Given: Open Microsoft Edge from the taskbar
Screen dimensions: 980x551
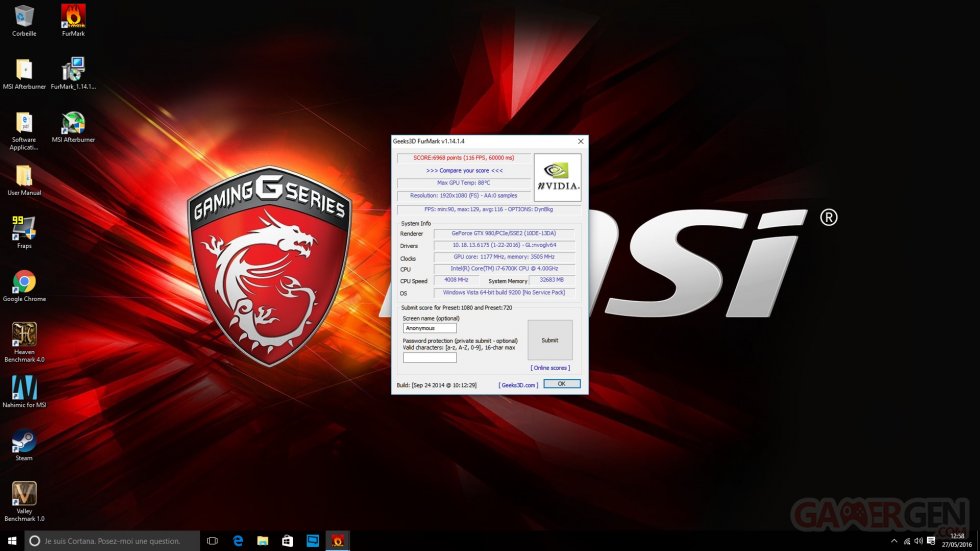Looking at the screenshot, I should pyautogui.click(x=238, y=540).
